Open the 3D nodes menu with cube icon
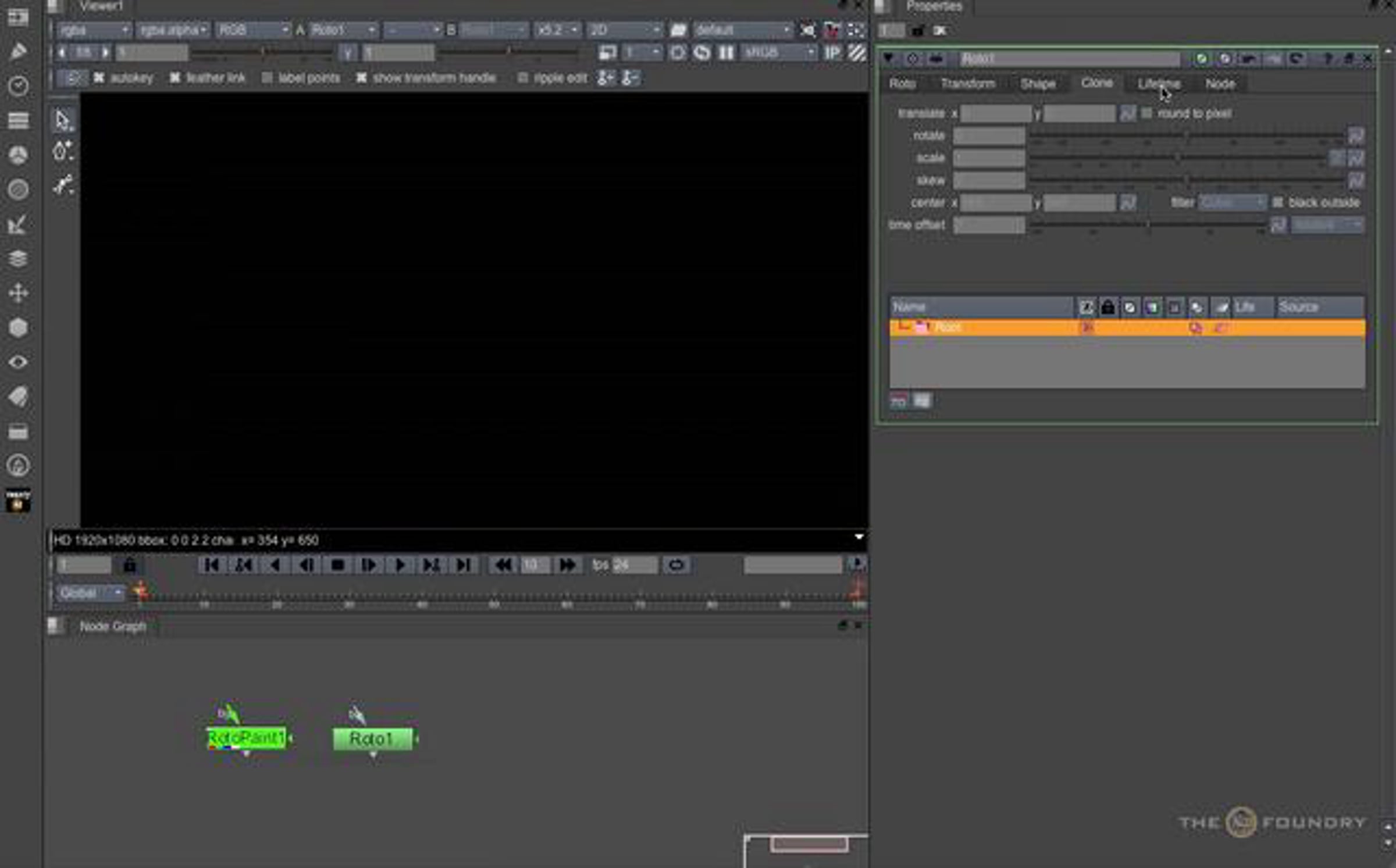 18,327
